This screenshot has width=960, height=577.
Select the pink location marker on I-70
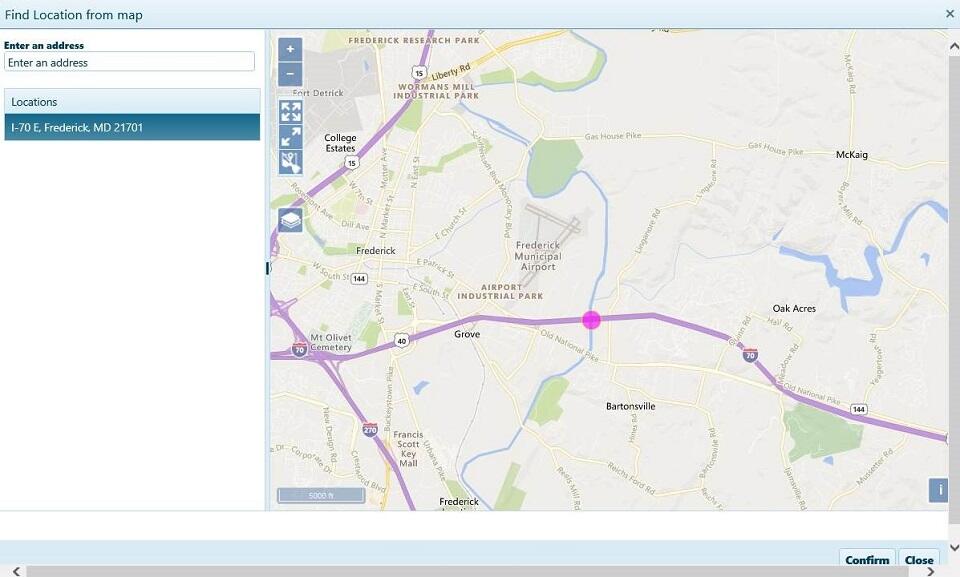pyautogui.click(x=592, y=319)
